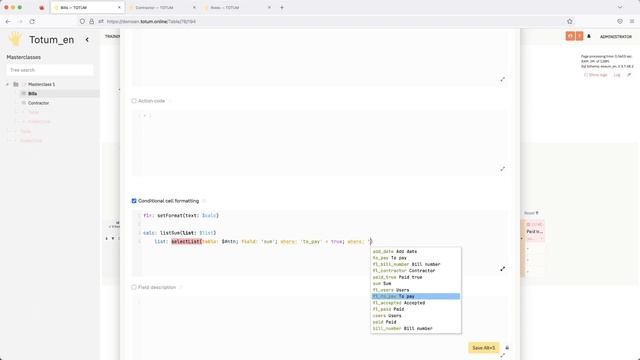The image size is (640, 360).
Task: Click the setFormat code line
Action: pos(181,216)
